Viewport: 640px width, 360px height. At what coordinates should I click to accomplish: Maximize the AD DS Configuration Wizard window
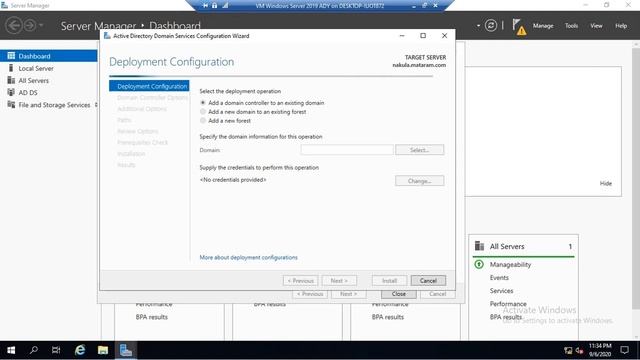pyautogui.click(x=423, y=36)
